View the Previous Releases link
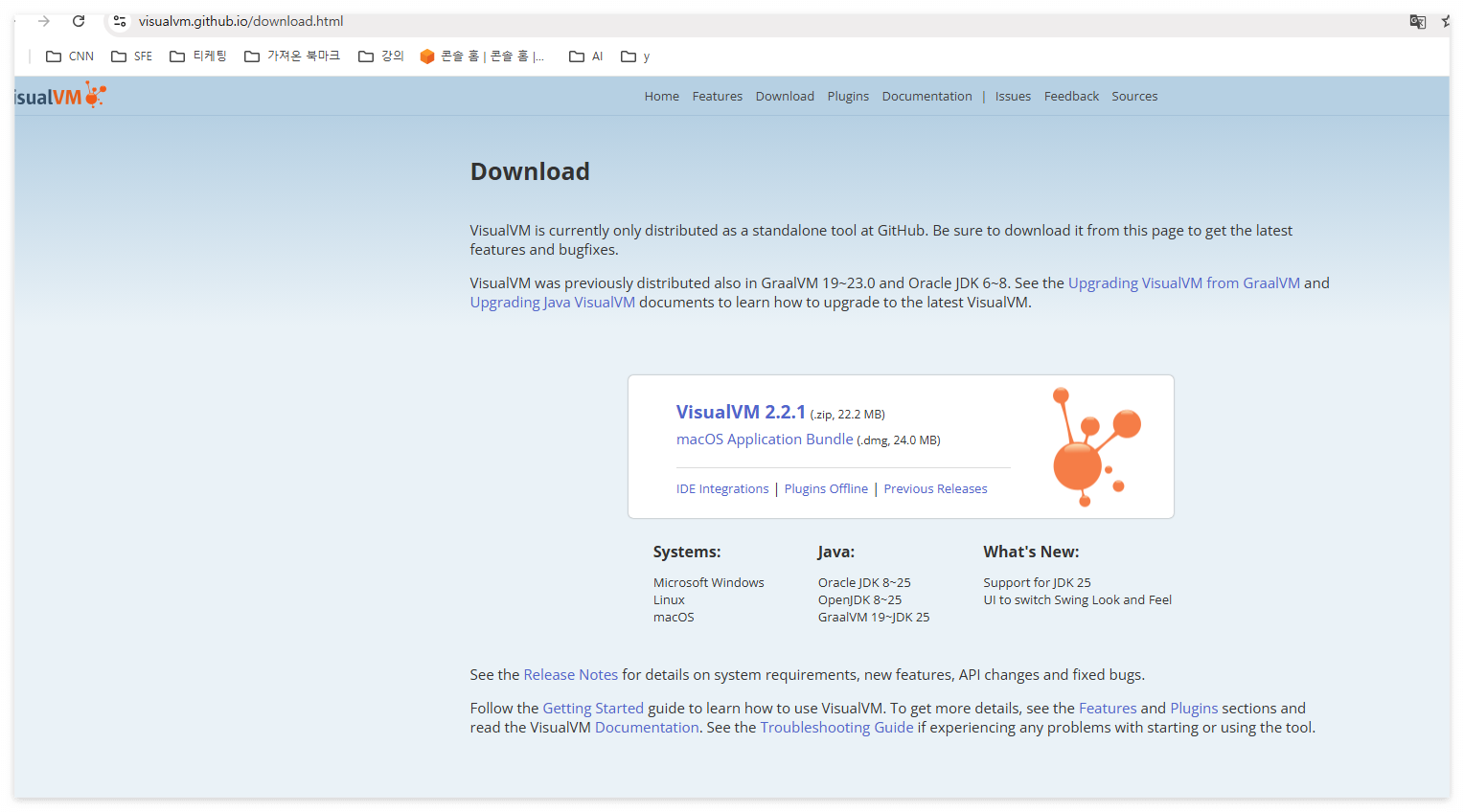This screenshot has width=1464, height=812. (935, 489)
